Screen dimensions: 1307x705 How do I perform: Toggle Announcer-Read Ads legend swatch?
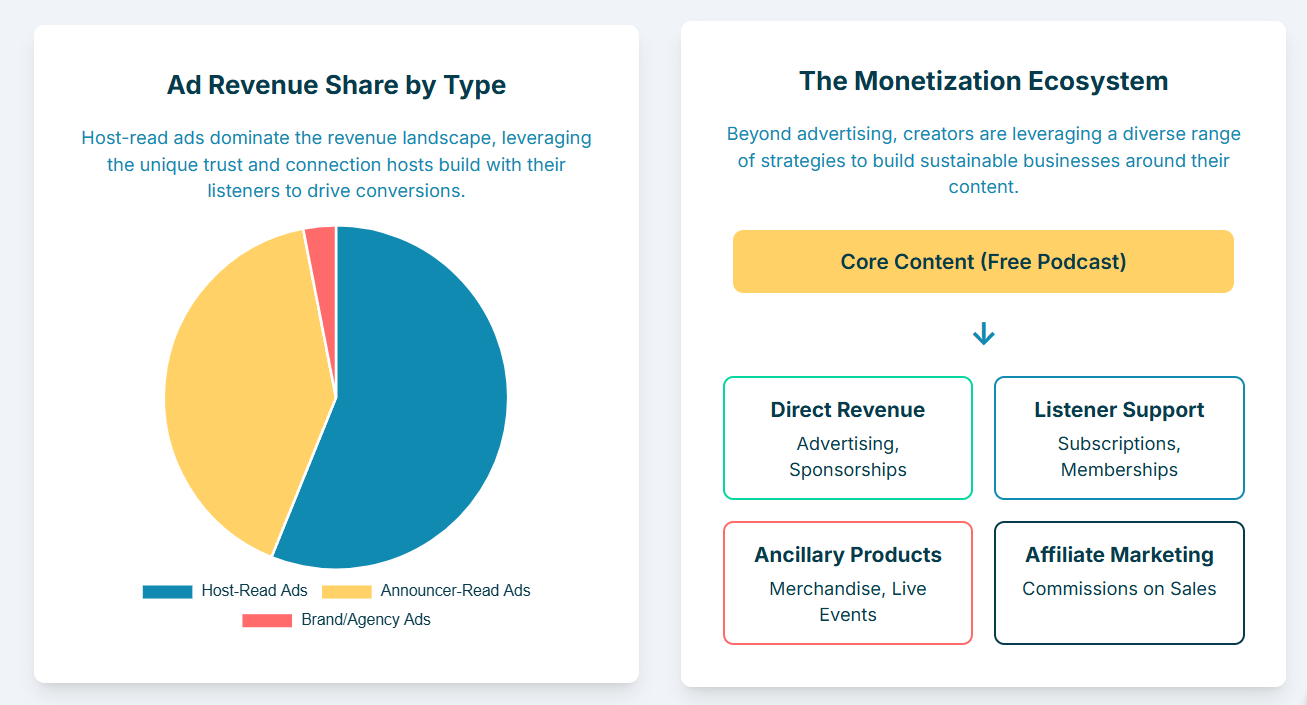coord(346,591)
